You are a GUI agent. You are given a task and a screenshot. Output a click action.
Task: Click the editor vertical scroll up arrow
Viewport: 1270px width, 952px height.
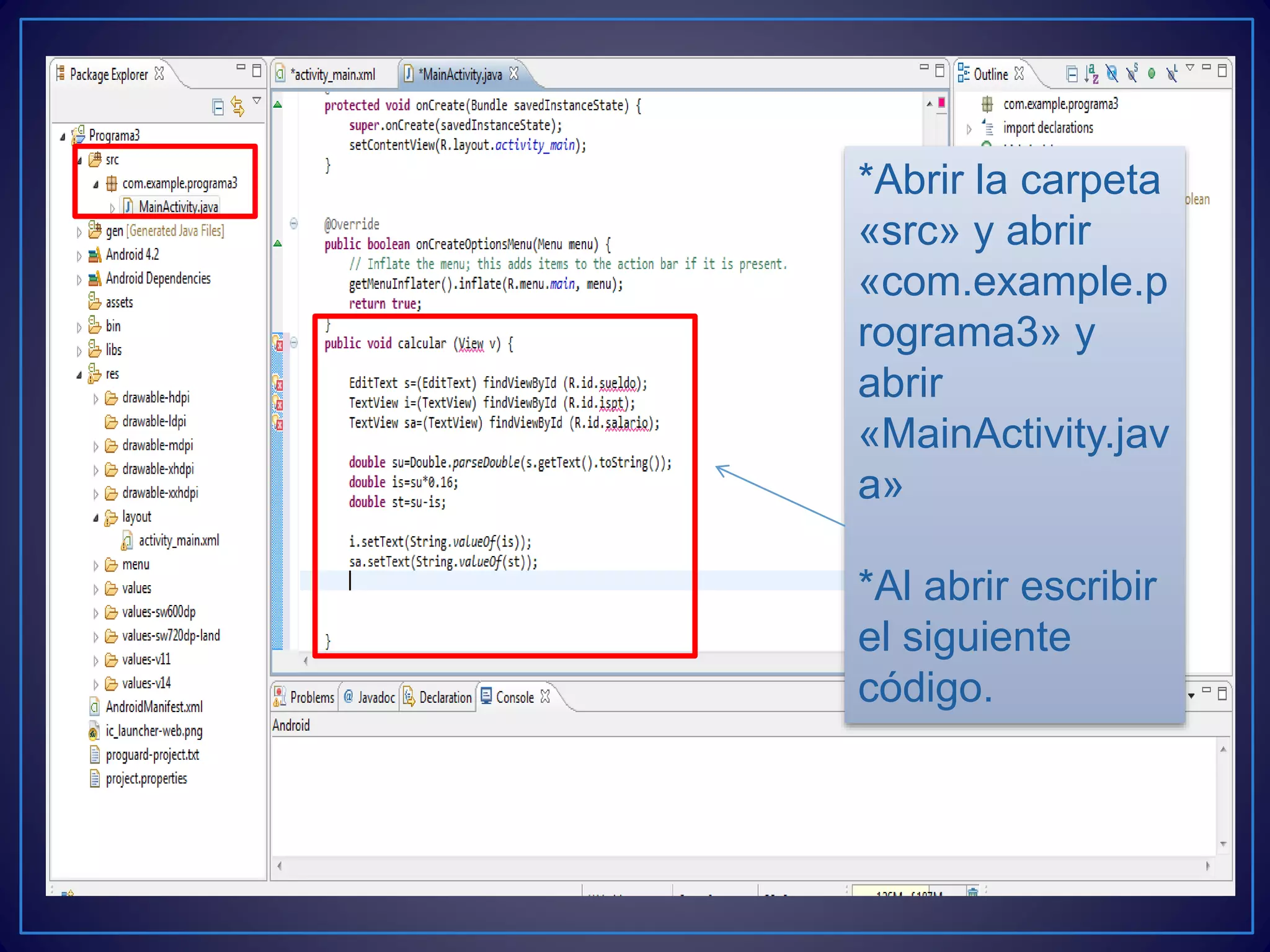pyautogui.click(x=929, y=104)
